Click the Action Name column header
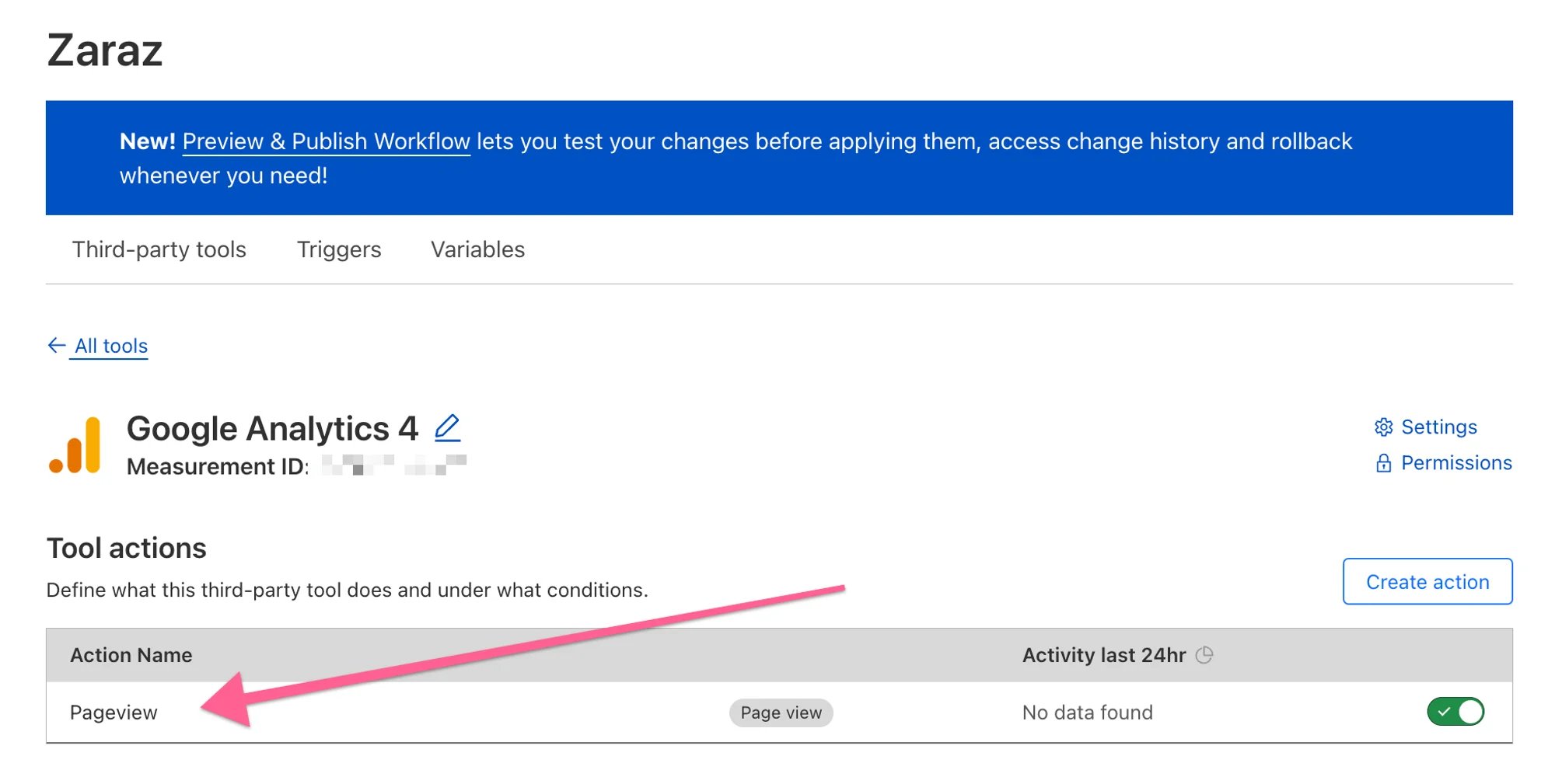The width and height of the screenshot is (1555, 784). coord(131,655)
